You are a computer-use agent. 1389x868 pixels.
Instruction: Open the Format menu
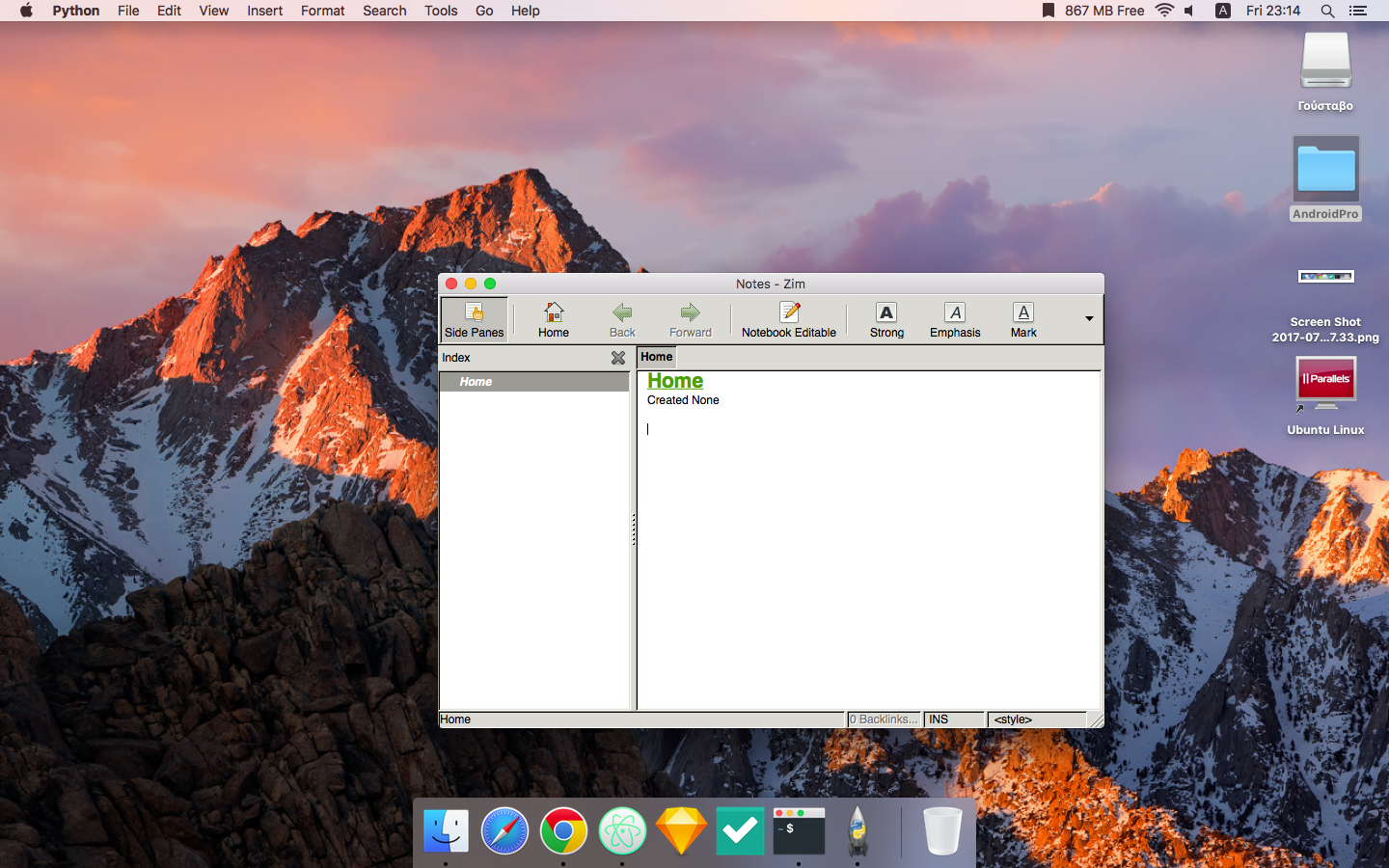[x=322, y=11]
